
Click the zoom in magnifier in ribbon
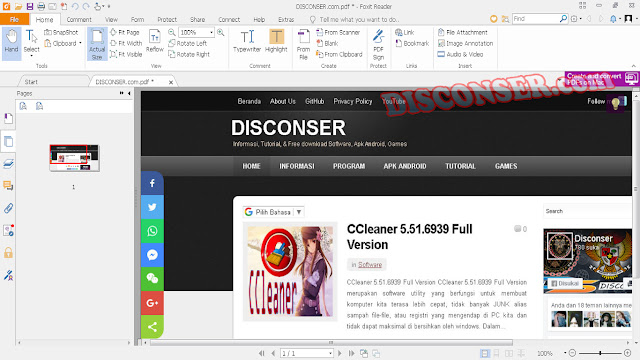point(221,32)
